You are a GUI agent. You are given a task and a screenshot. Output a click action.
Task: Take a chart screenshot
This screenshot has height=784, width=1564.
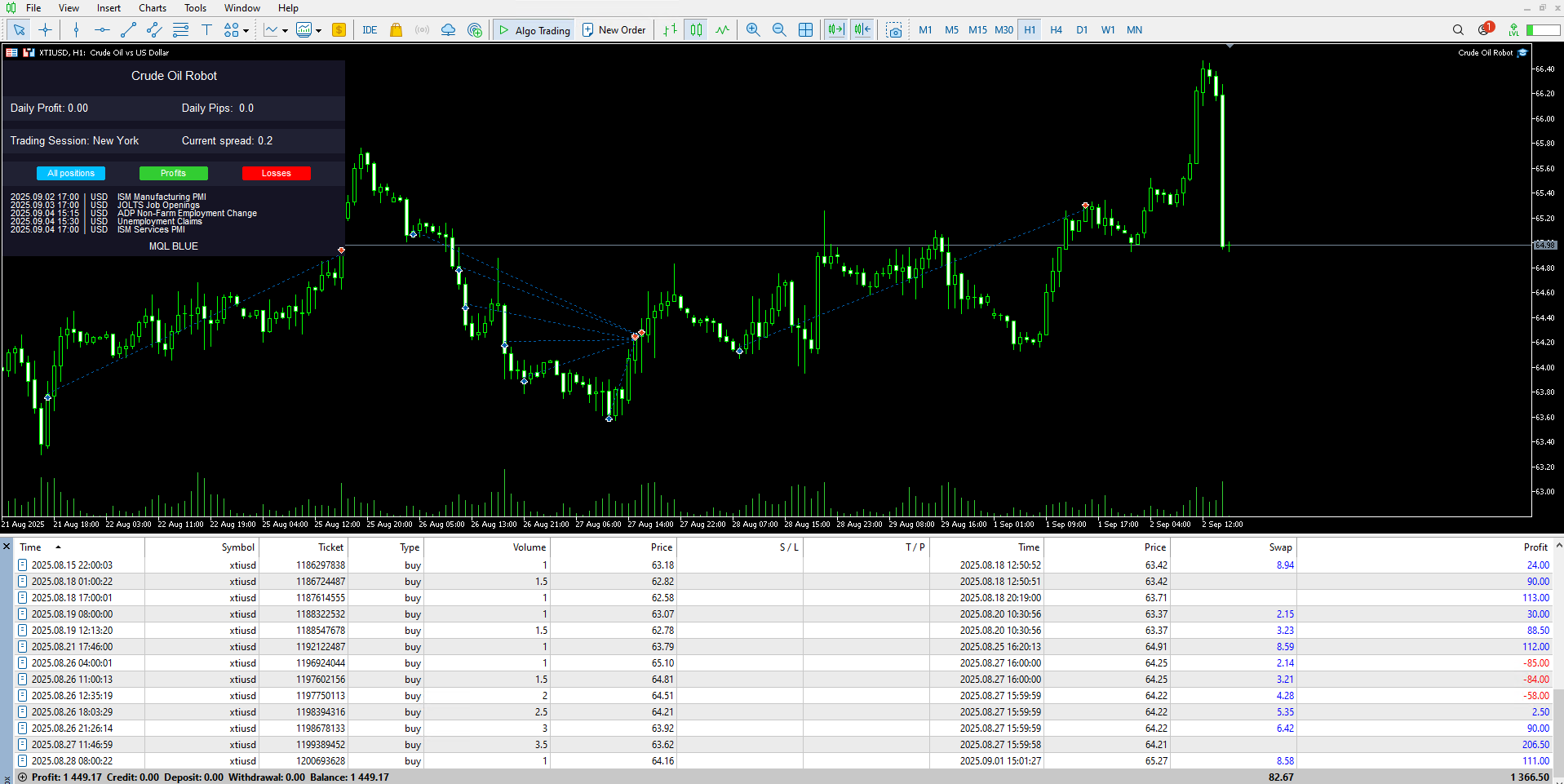pos(894,30)
